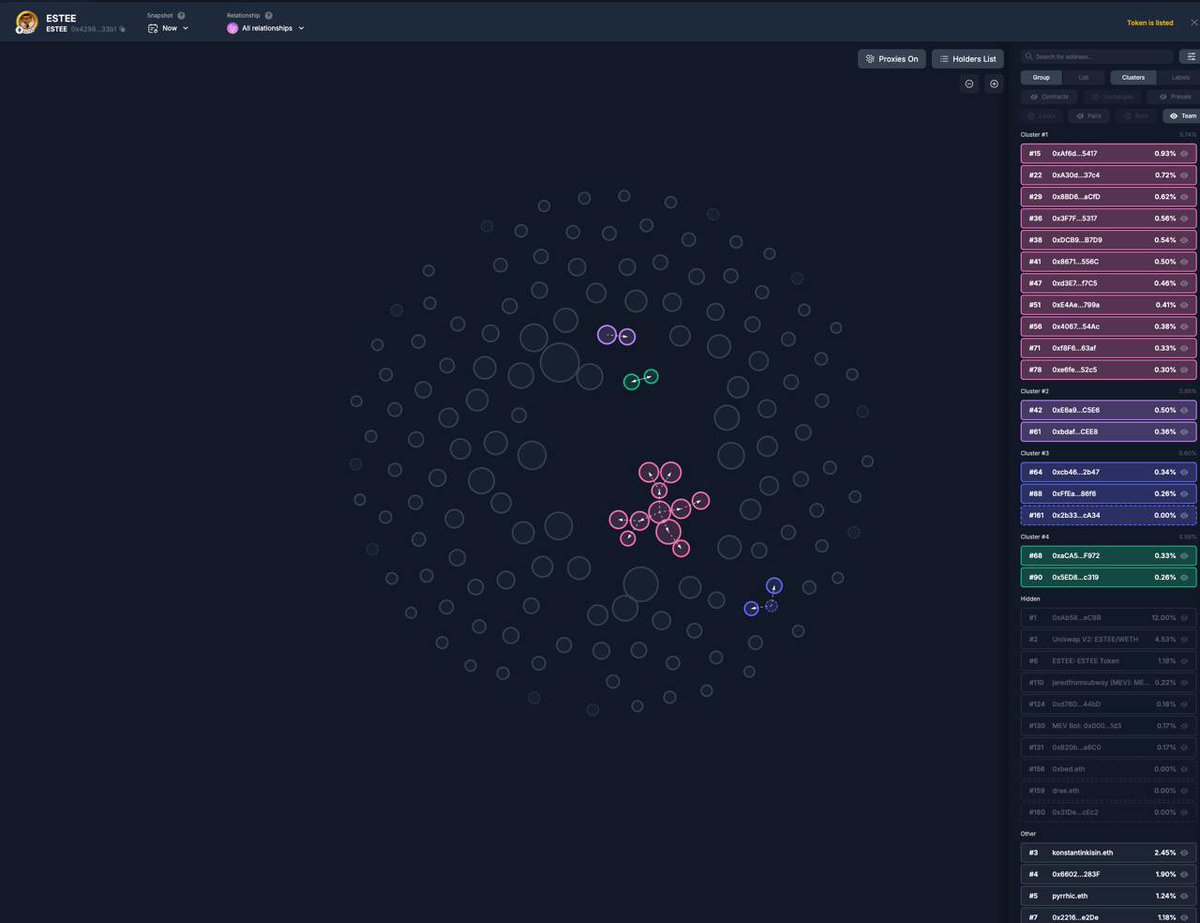Select the Labels tab

tap(1180, 77)
